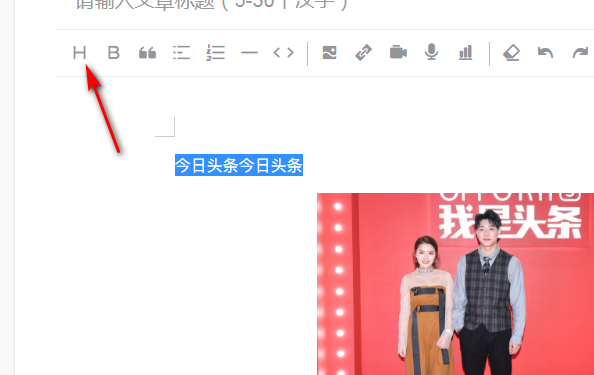This screenshot has height=375, width=594.
Task: Insert a blockquote with the quote icon
Action: (147, 53)
